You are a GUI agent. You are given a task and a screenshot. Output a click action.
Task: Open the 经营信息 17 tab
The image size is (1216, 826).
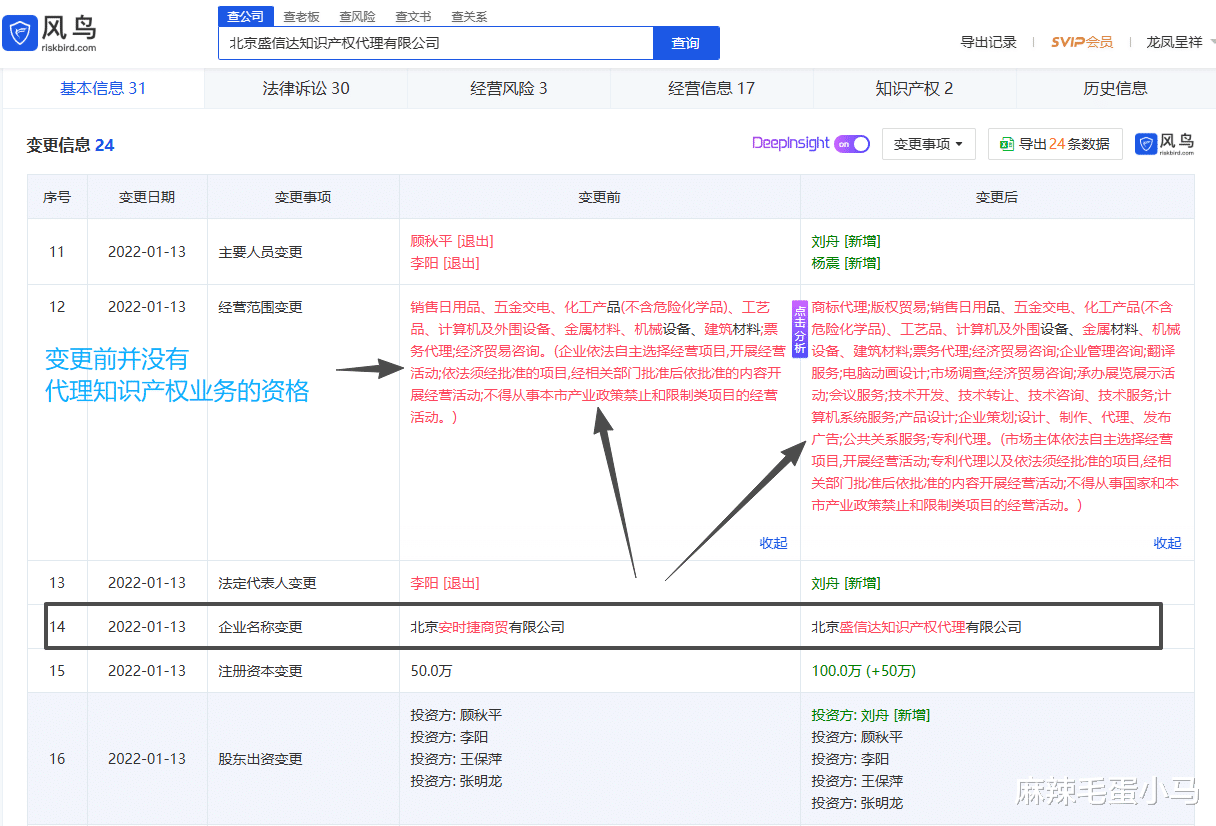pyautogui.click(x=711, y=88)
